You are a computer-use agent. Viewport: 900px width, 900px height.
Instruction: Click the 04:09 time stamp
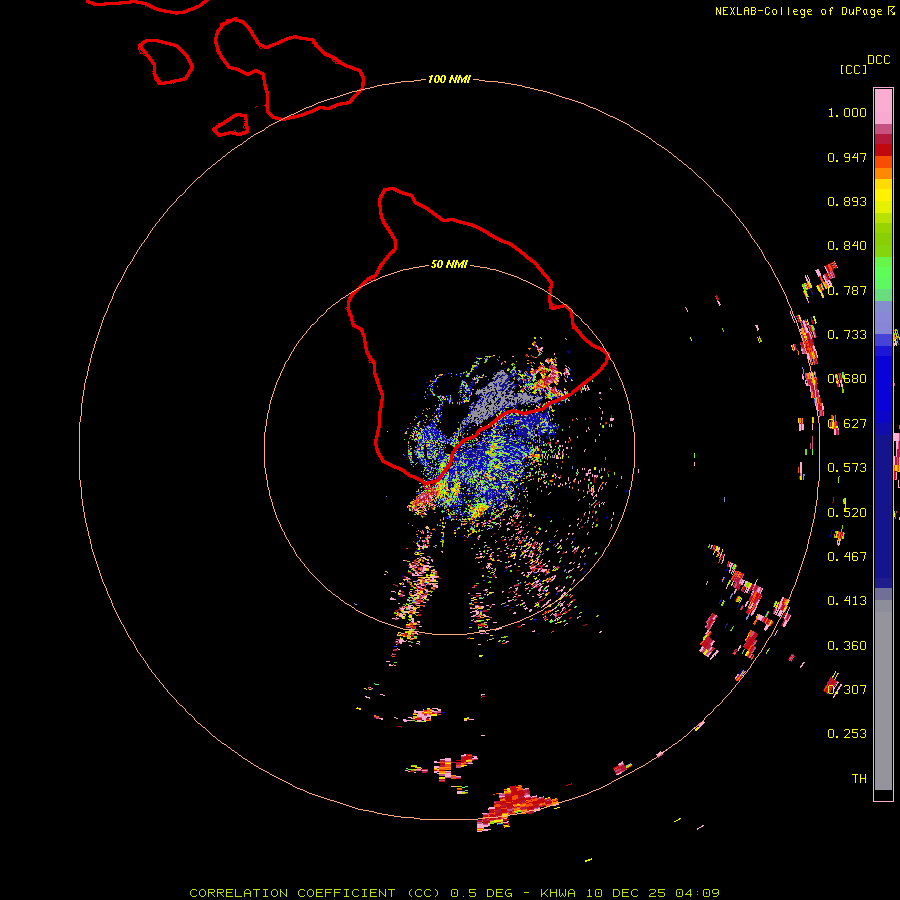(x=697, y=893)
